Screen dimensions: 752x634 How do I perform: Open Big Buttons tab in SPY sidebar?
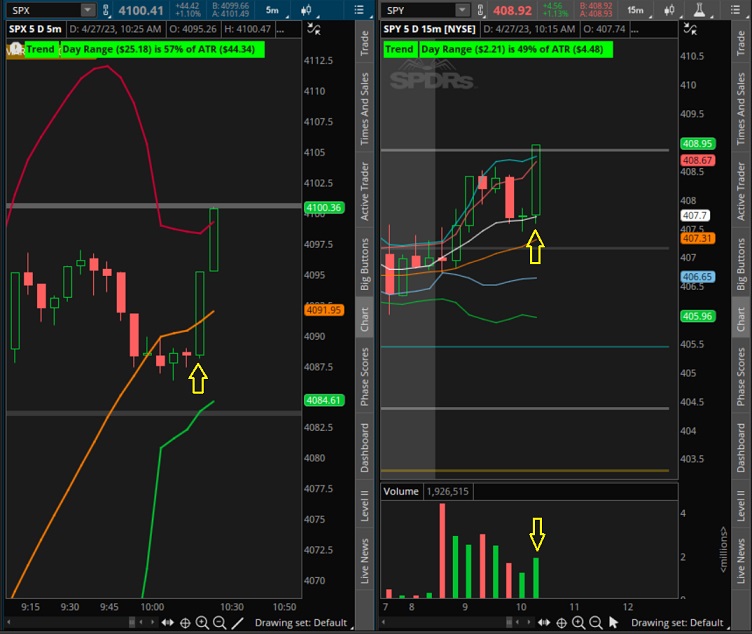(741, 264)
